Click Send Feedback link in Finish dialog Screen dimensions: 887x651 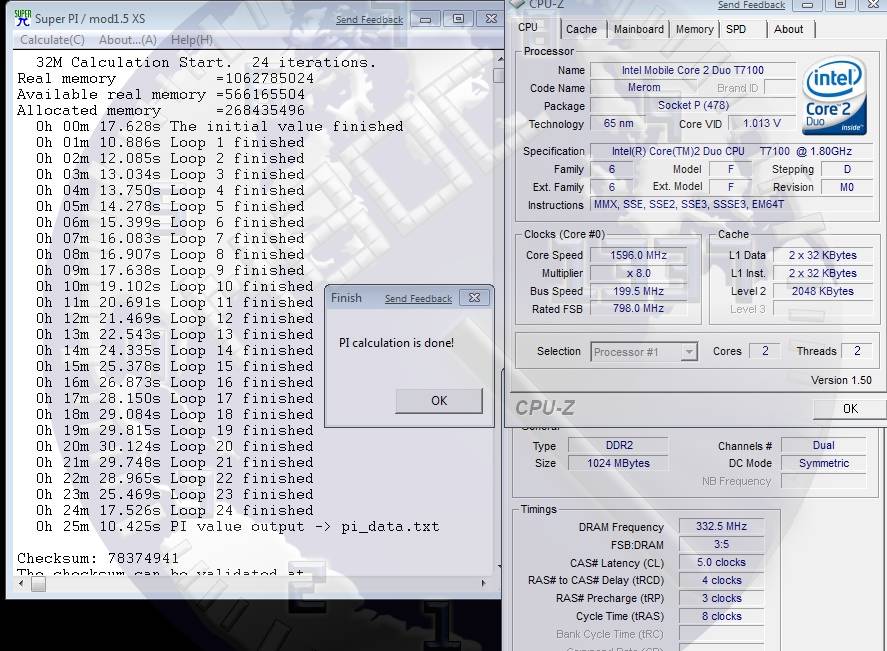418,298
